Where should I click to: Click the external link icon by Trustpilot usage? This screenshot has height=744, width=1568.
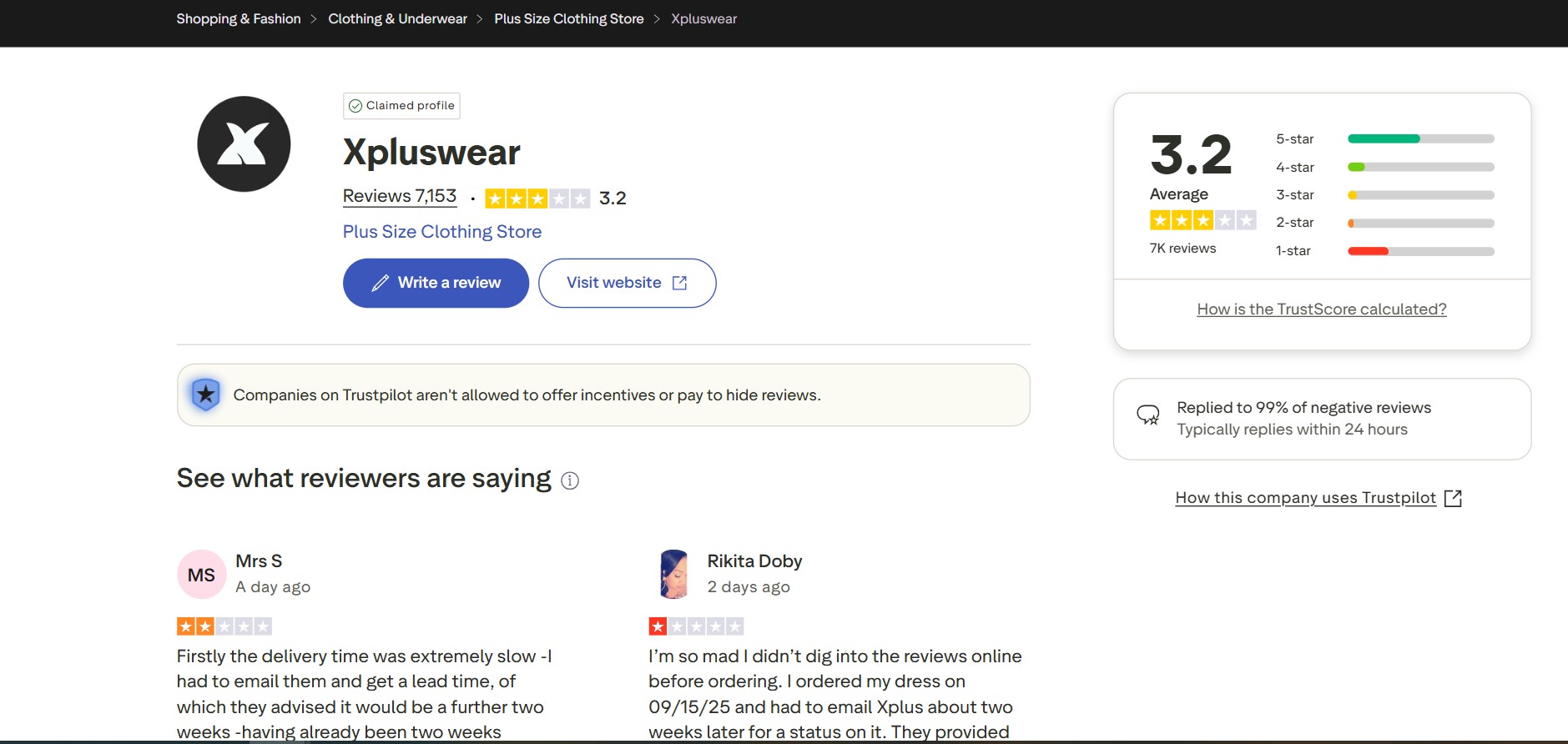click(1453, 498)
